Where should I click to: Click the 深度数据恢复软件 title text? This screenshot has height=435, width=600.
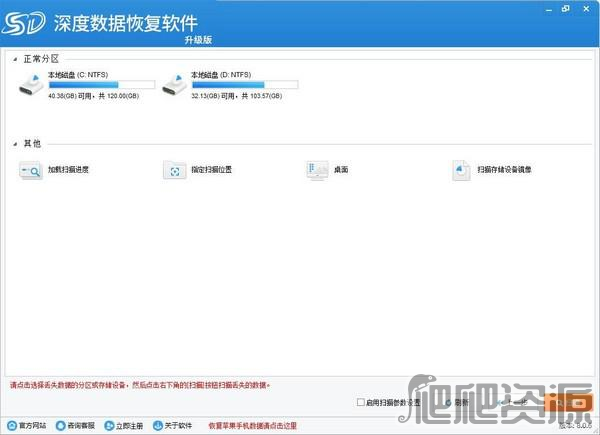(x=126, y=23)
